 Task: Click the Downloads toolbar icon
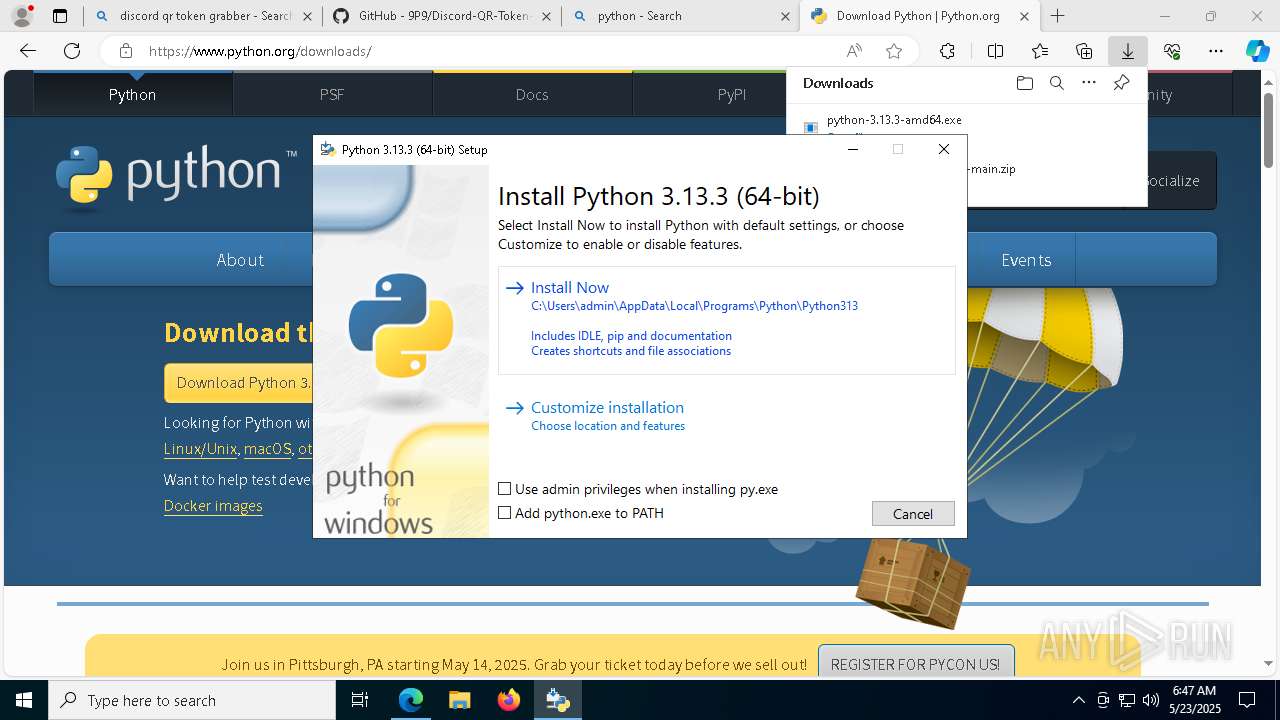coord(1128,51)
